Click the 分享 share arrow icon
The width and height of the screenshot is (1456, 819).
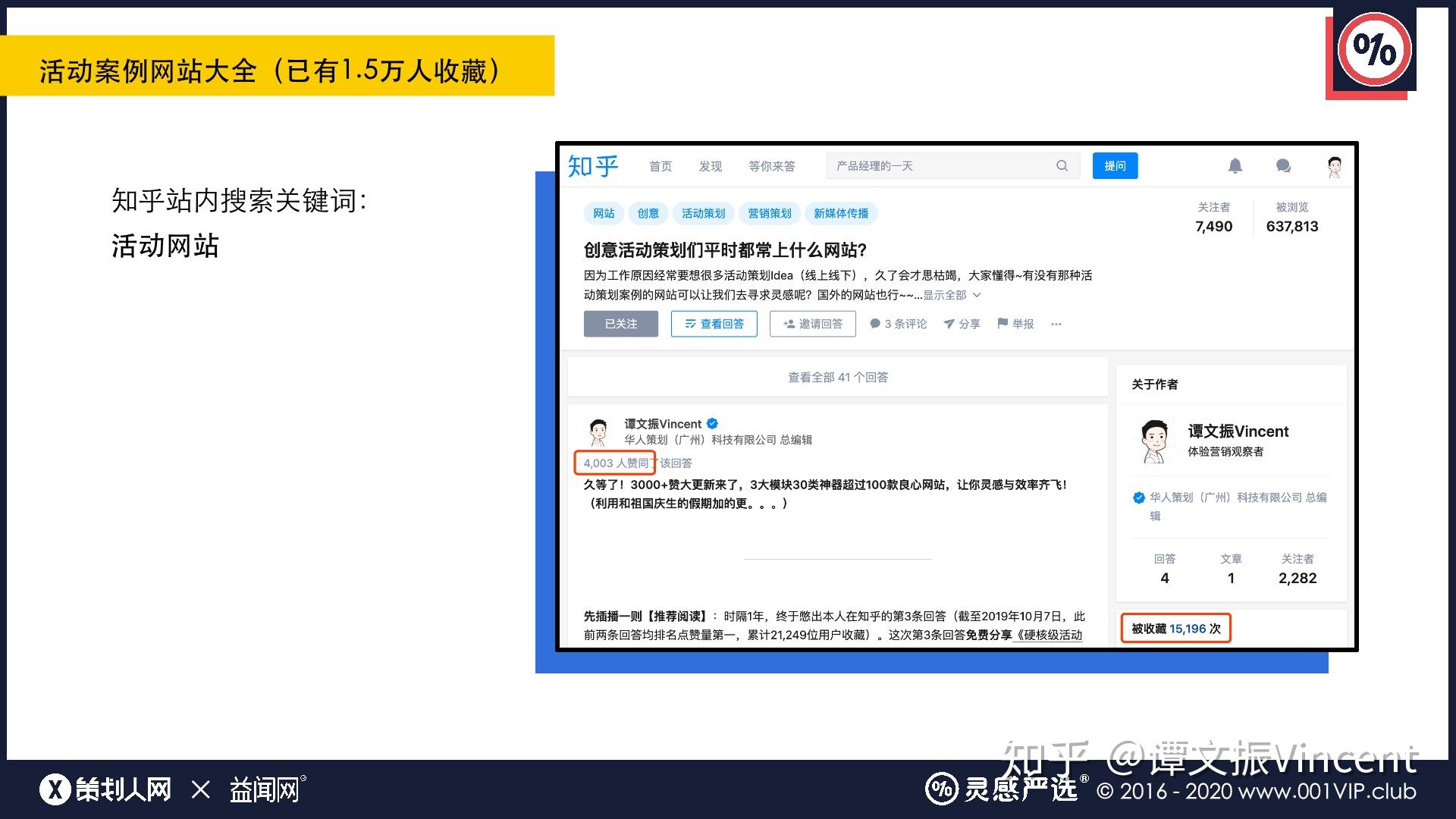949,324
